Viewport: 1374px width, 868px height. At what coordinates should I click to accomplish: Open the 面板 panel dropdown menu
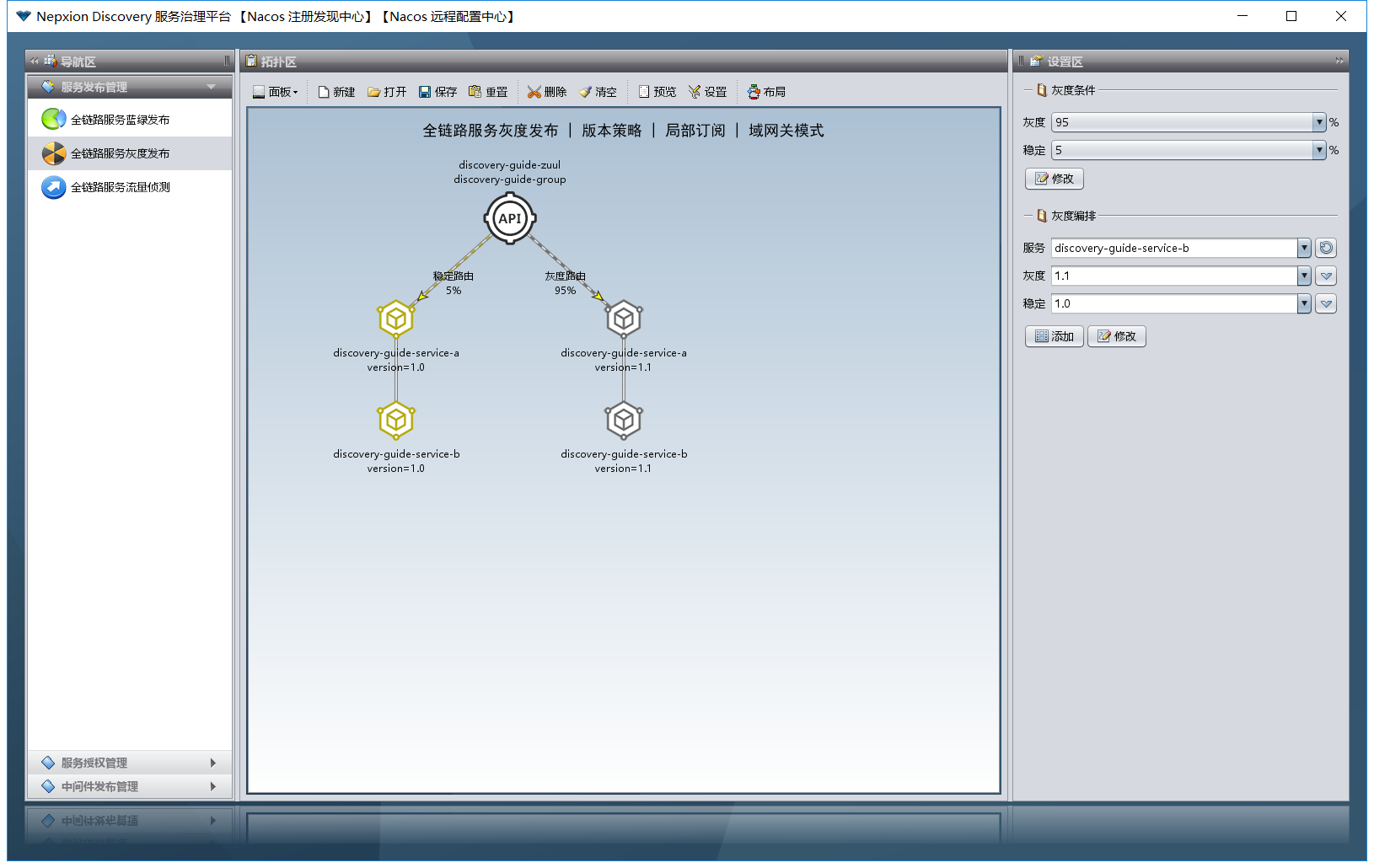click(x=276, y=92)
